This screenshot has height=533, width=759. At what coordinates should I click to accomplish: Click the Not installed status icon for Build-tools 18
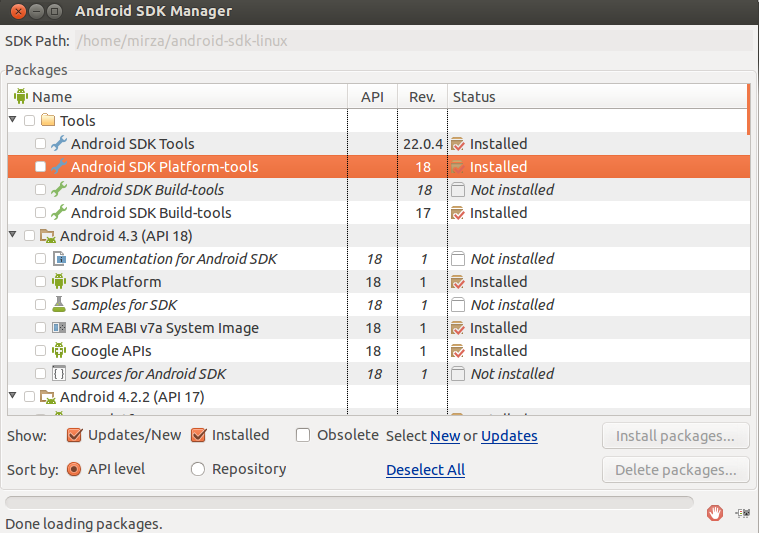point(457,190)
